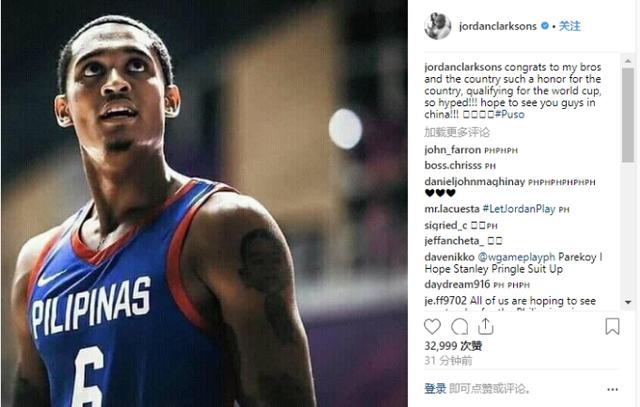Open the three-dot more options menu
The width and height of the screenshot is (640, 407).
click(x=612, y=389)
